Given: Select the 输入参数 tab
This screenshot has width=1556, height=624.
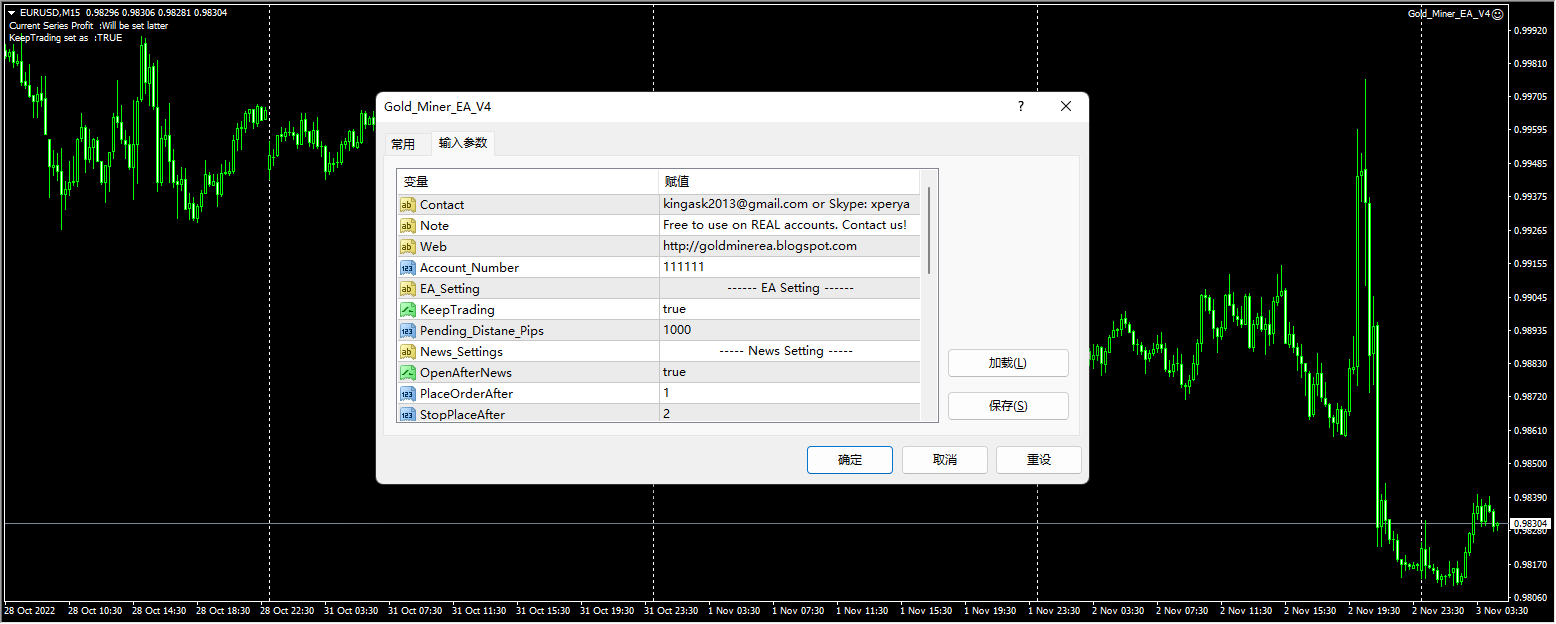Looking at the screenshot, I should point(463,143).
